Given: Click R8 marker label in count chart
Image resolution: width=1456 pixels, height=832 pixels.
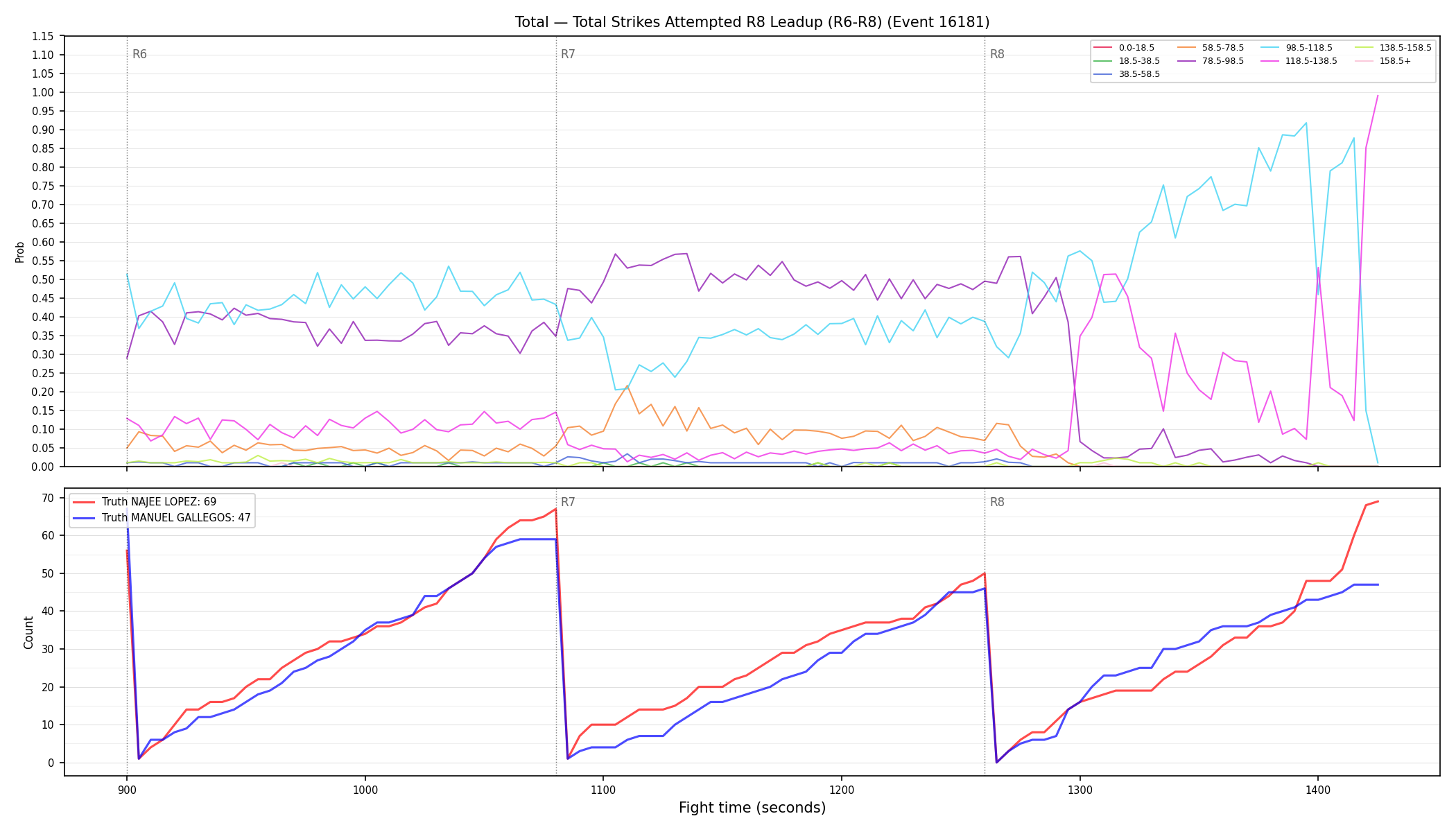Looking at the screenshot, I should pos(997,503).
